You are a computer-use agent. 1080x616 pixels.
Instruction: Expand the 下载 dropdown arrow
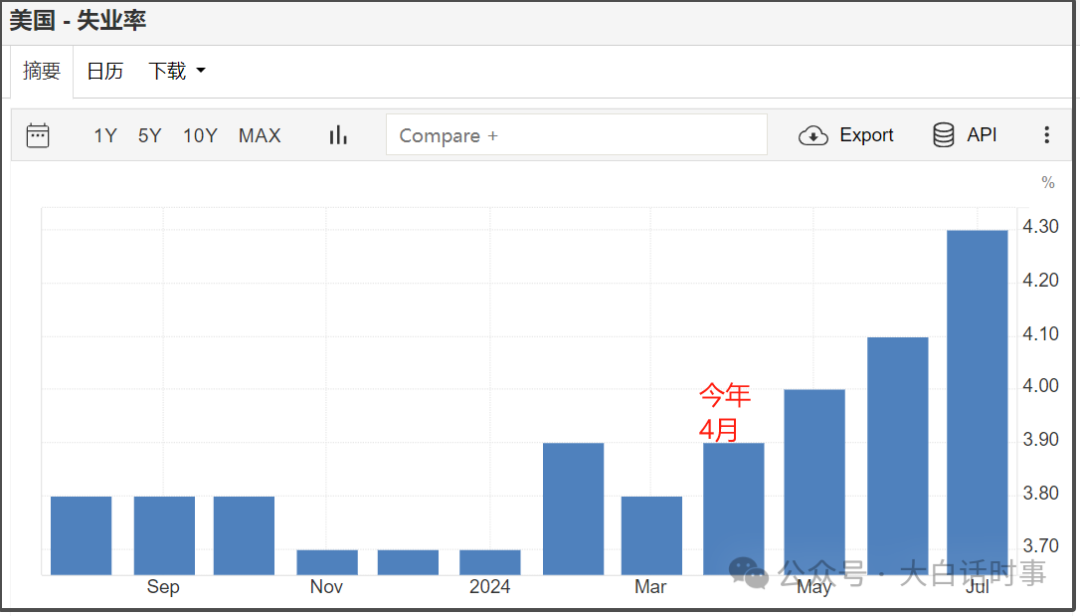pos(201,70)
